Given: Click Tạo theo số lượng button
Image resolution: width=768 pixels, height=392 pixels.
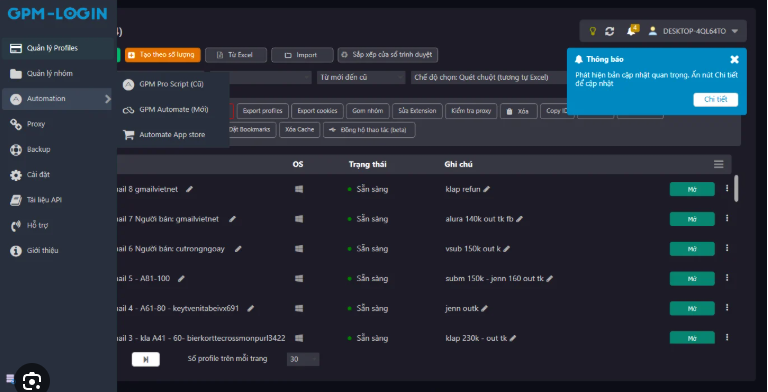Looking at the screenshot, I should tap(163, 55).
